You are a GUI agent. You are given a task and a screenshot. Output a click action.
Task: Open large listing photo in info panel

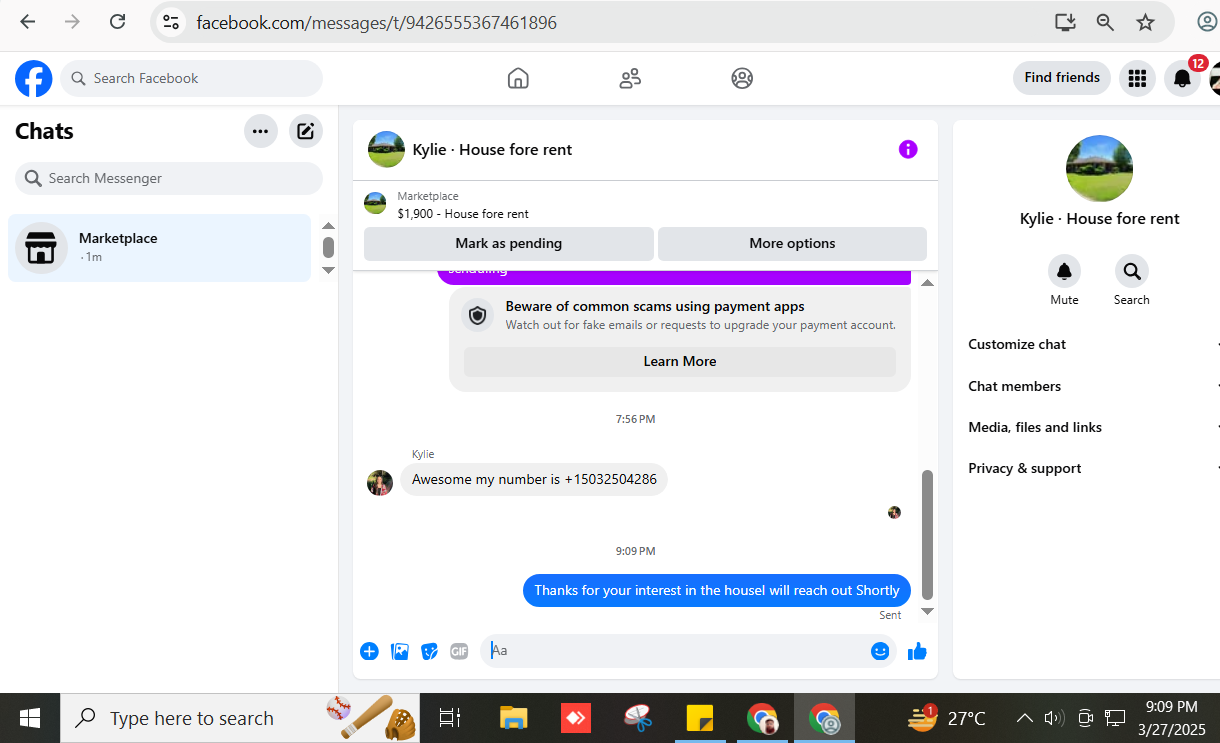pyautogui.click(x=1100, y=169)
